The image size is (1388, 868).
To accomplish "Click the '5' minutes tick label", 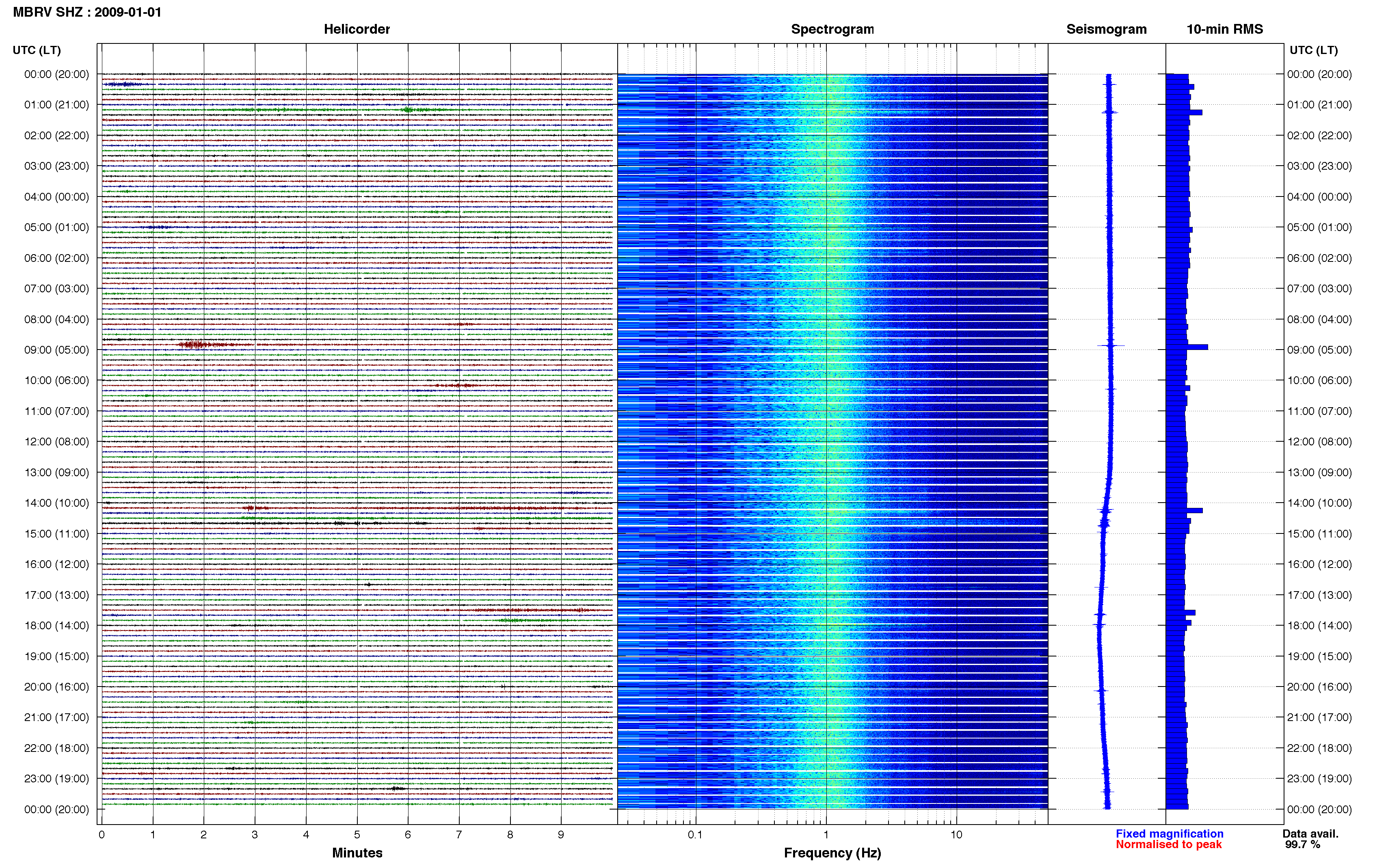I will 357,835.
